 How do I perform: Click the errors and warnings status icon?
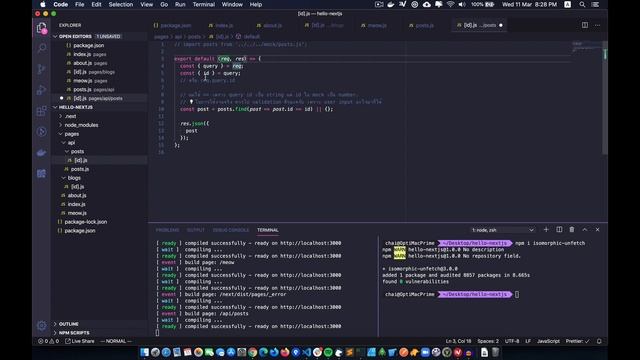[49, 341]
